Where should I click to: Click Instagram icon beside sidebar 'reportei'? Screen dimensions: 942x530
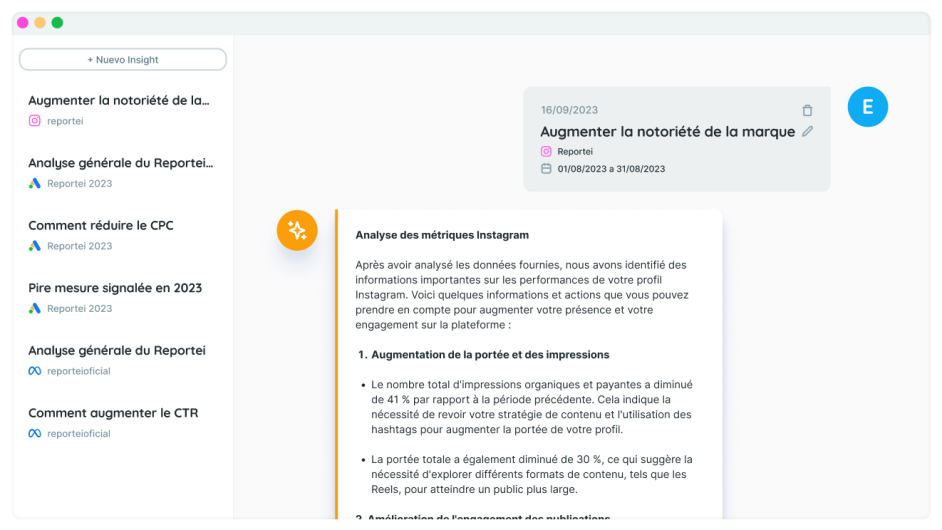(x=35, y=121)
